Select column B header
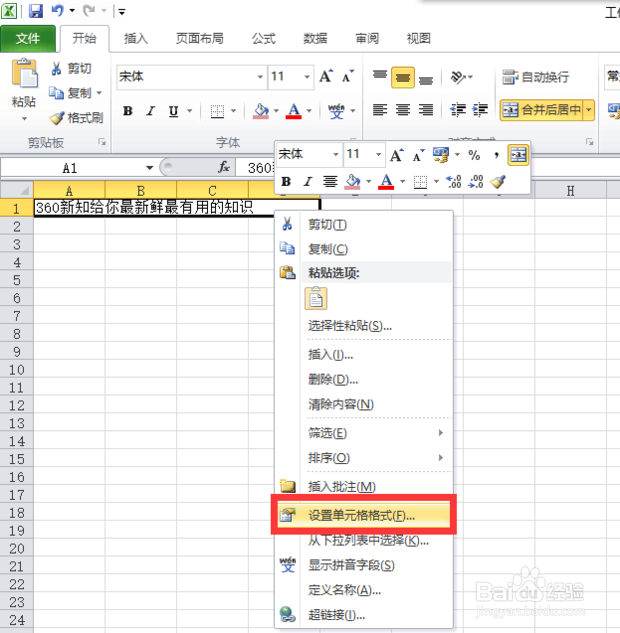Image resolution: width=620 pixels, height=633 pixels. (140, 190)
